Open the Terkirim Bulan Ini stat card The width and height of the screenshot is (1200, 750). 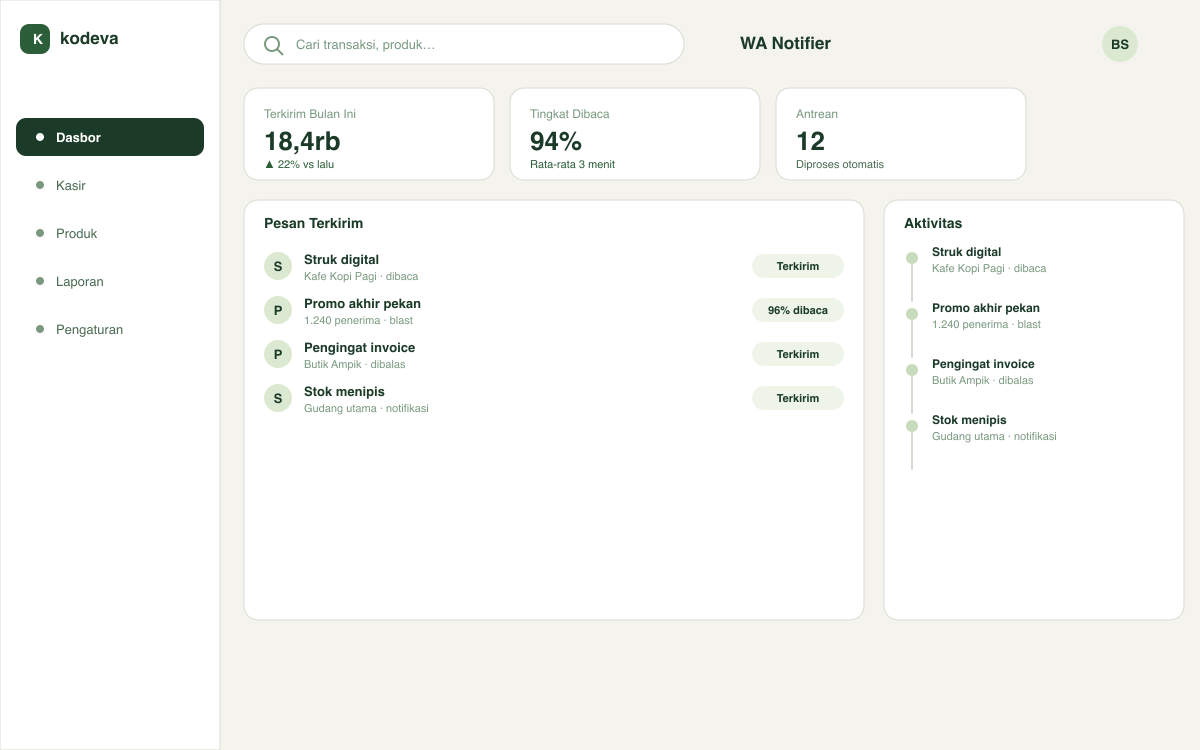click(x=369, y=134)
